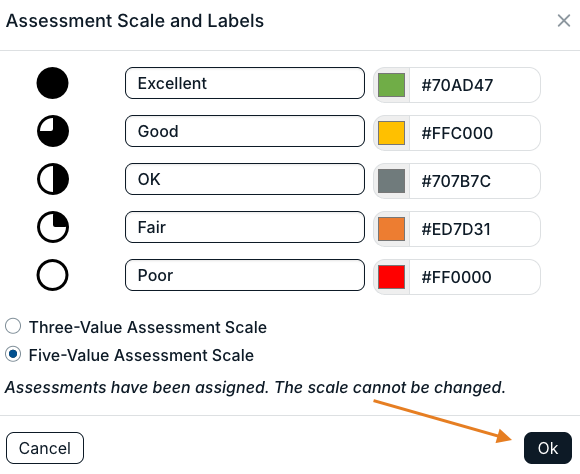
Task: Click the Good label text field
Action: click(245, 131)
